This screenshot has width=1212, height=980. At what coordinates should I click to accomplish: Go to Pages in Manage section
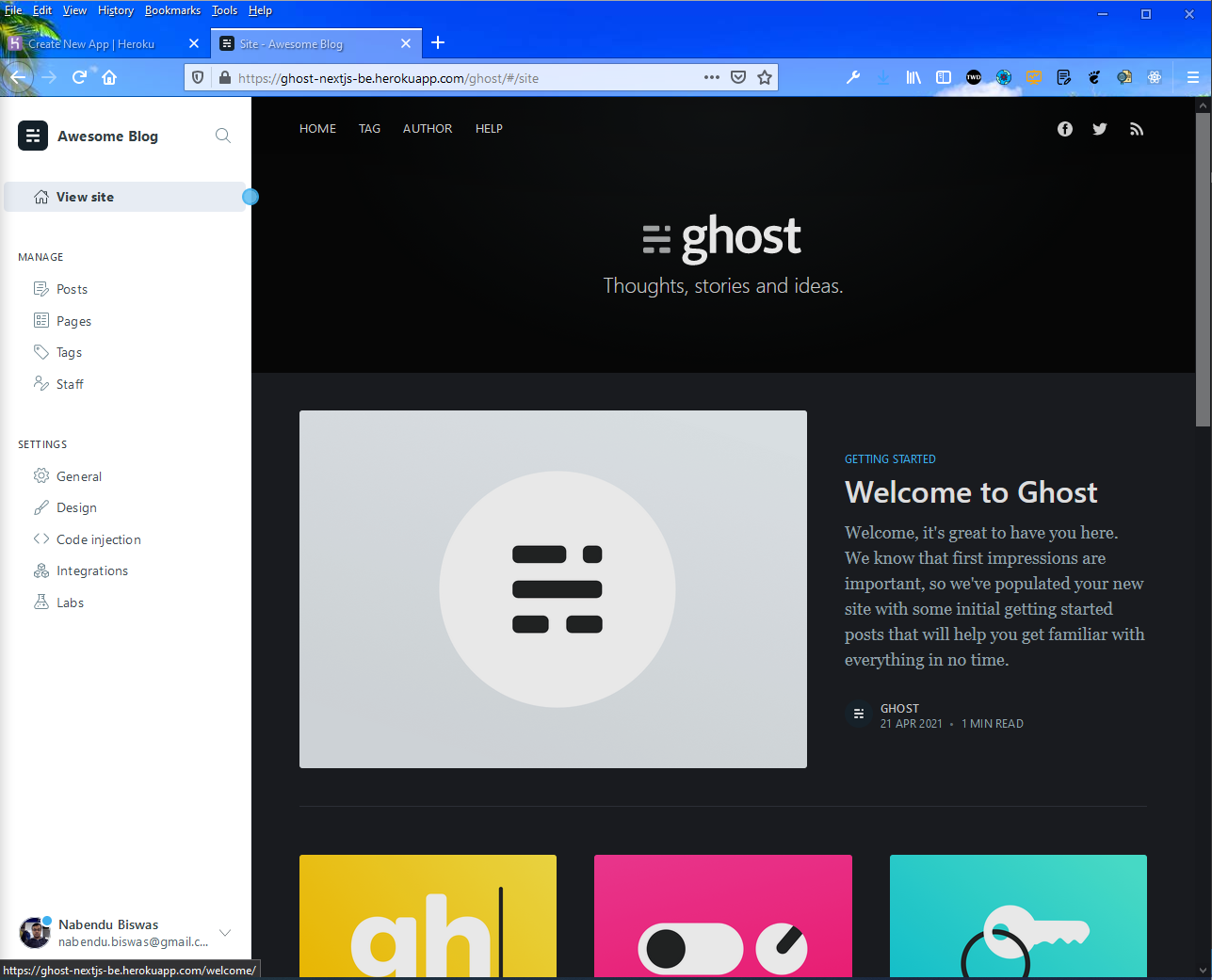click(73, 321)
